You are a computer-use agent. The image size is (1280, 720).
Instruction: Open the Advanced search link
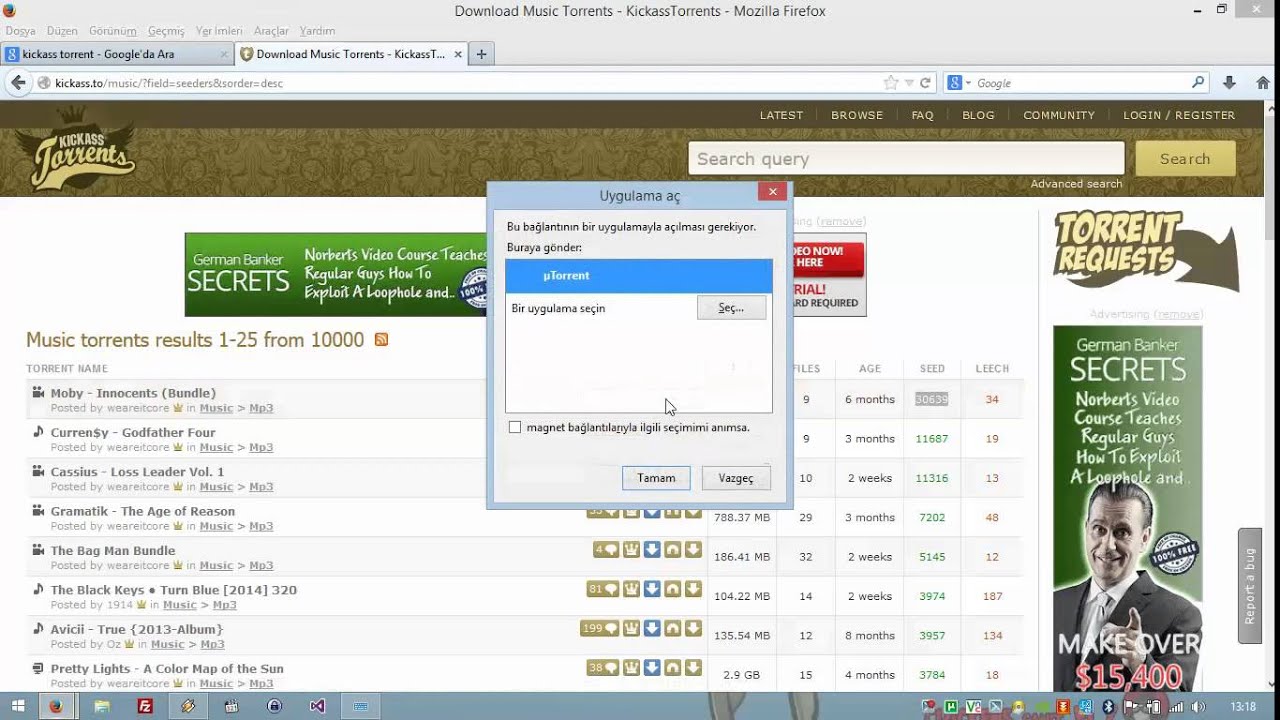[x=1076, y=184]
